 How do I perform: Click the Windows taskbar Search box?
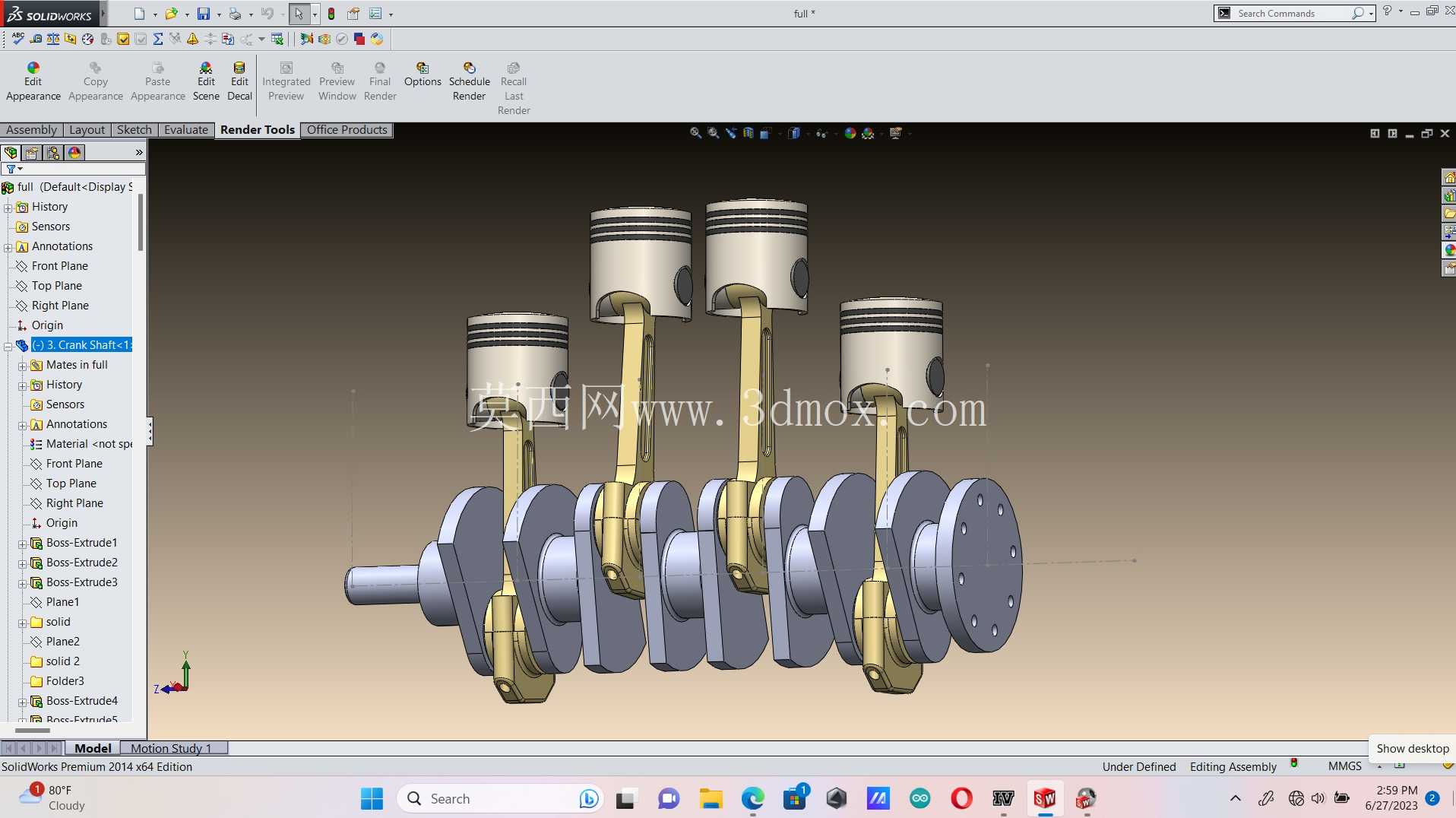click(499, 798)
